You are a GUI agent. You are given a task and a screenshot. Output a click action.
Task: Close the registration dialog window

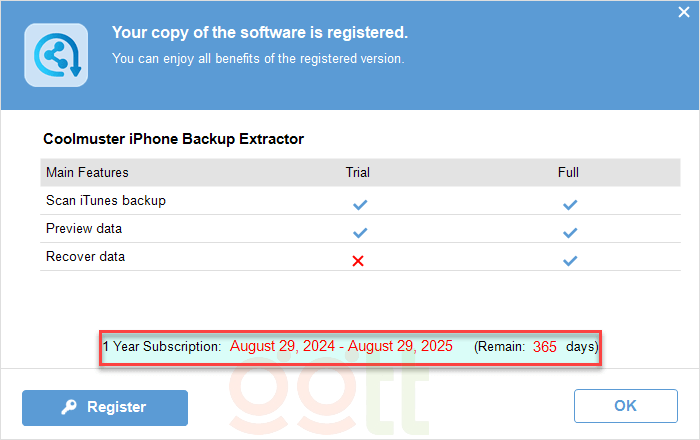coord(683,14)
